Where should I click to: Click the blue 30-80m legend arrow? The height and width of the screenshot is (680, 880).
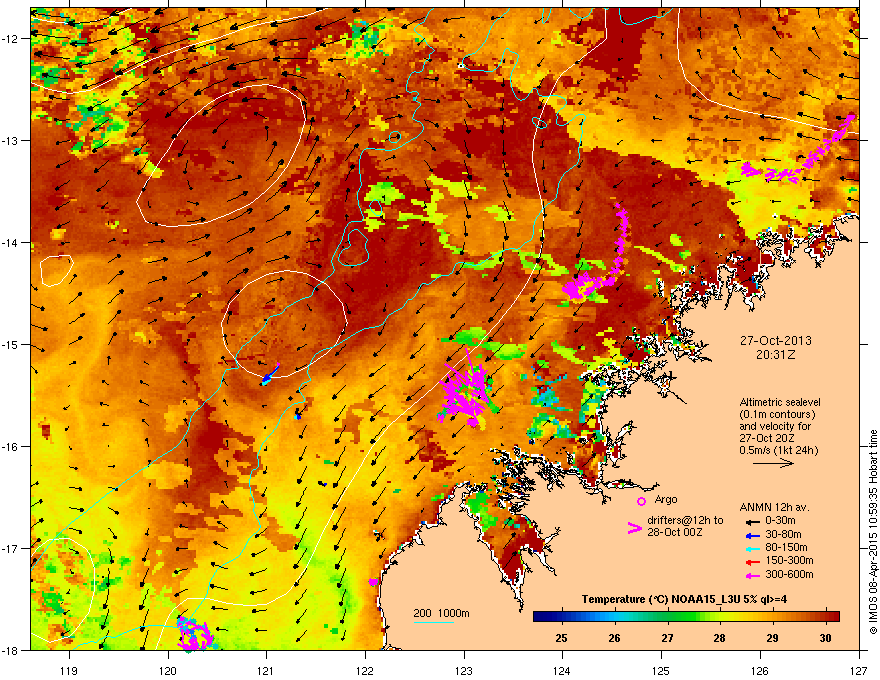point(752,535)
